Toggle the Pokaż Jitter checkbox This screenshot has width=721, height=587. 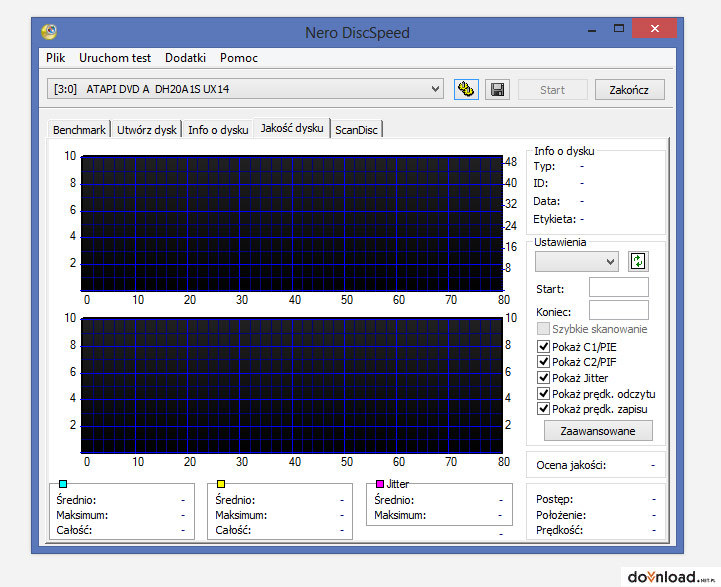tap(544, 377)
